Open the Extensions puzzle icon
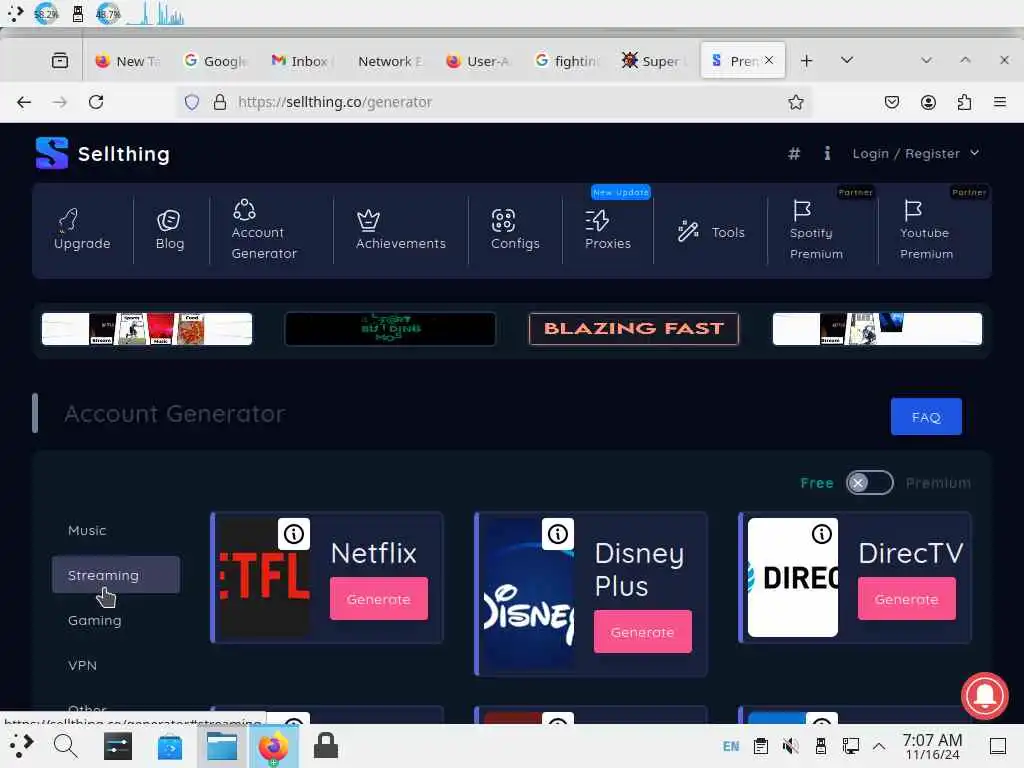The height and width of the screenshot is (768, 1024). pos(964,103)
